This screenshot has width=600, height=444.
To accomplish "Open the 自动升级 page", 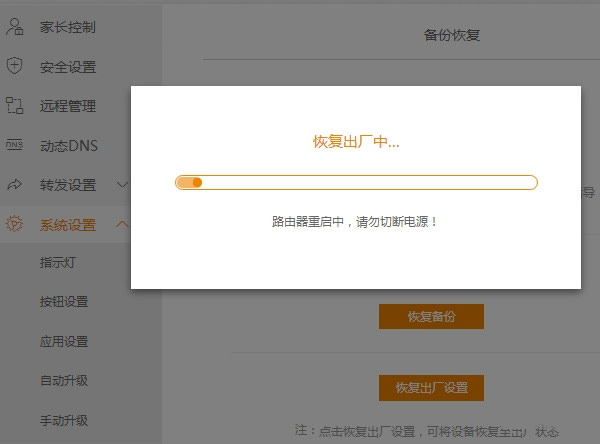I will tap(64, 381).
